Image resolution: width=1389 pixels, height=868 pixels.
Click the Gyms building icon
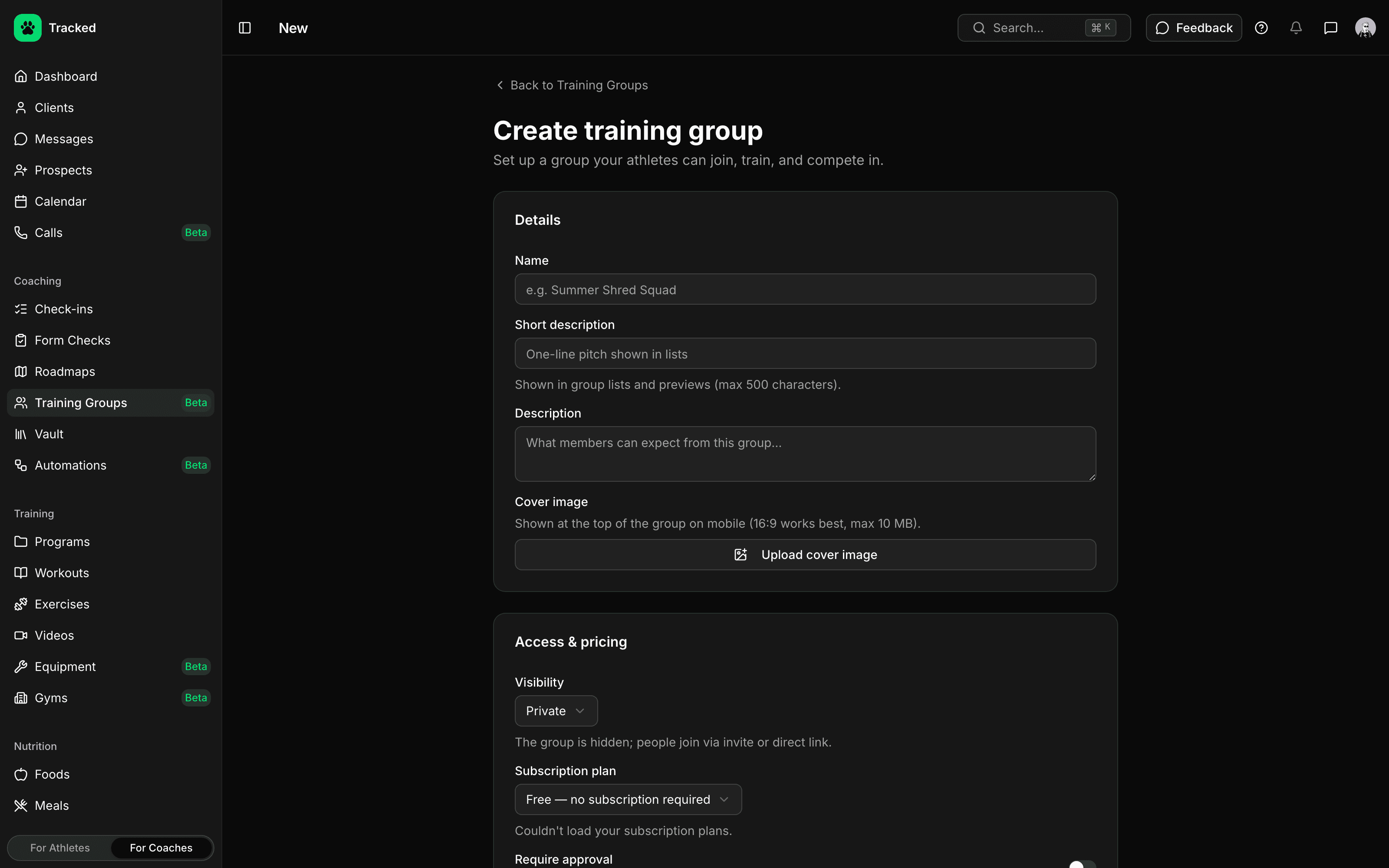pyautogui.click(x=21, y=697)
